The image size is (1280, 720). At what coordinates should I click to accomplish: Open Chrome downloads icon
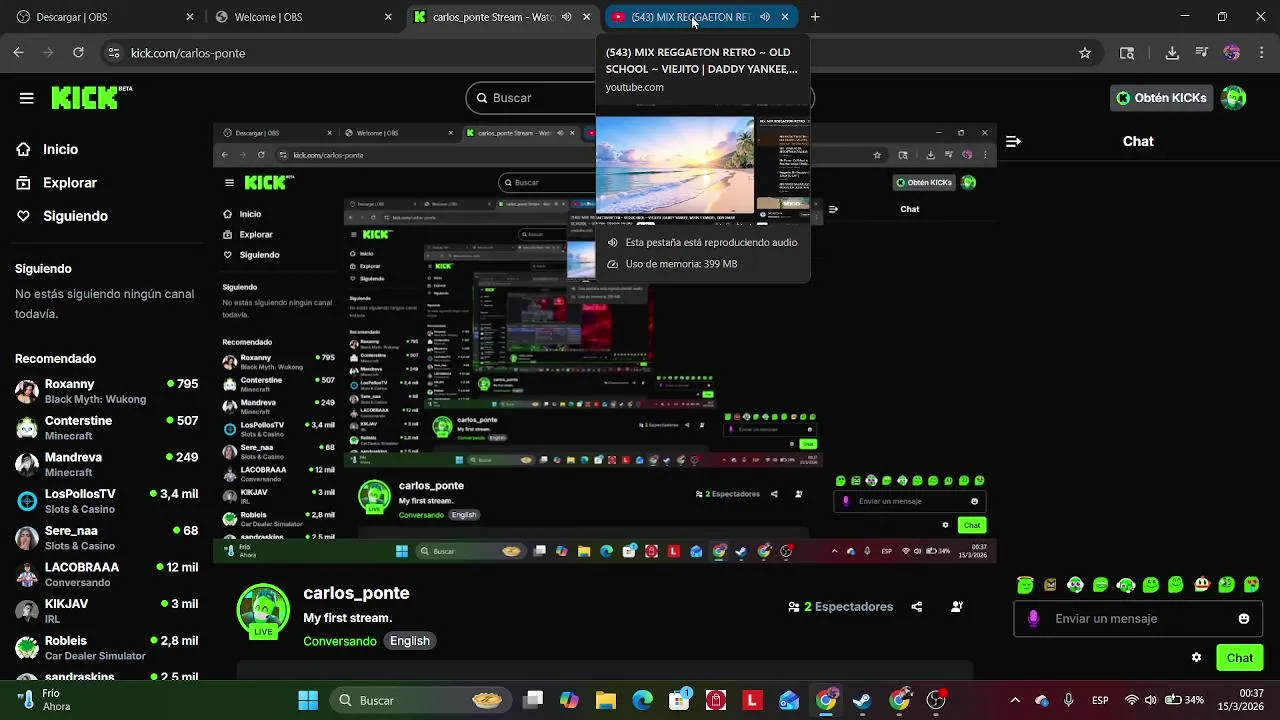click(1173, 53)
